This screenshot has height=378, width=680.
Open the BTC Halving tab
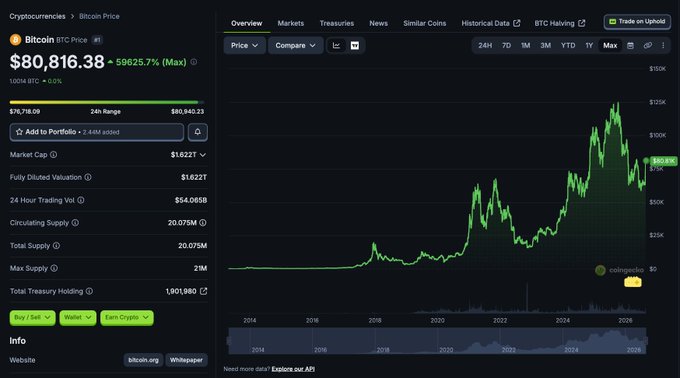click(559, 23)
